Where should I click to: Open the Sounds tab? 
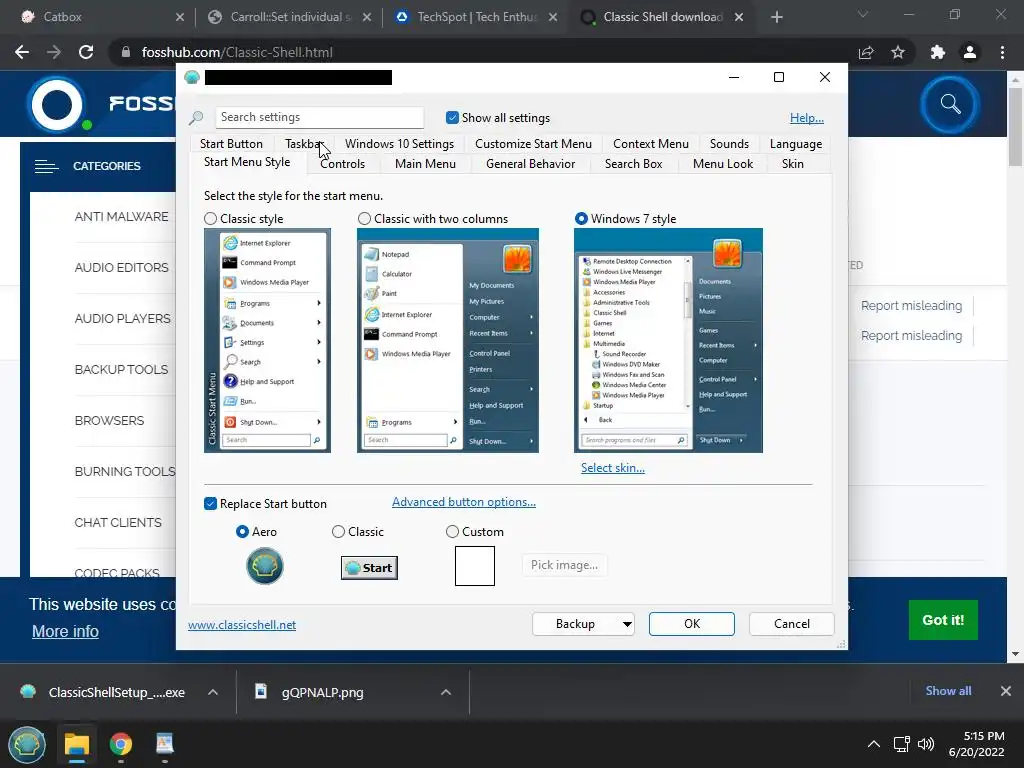(x=729, y=144)
